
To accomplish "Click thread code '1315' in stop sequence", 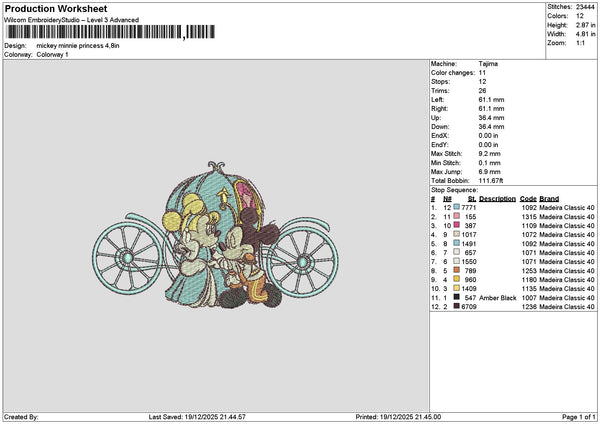I will click(529, 217).
